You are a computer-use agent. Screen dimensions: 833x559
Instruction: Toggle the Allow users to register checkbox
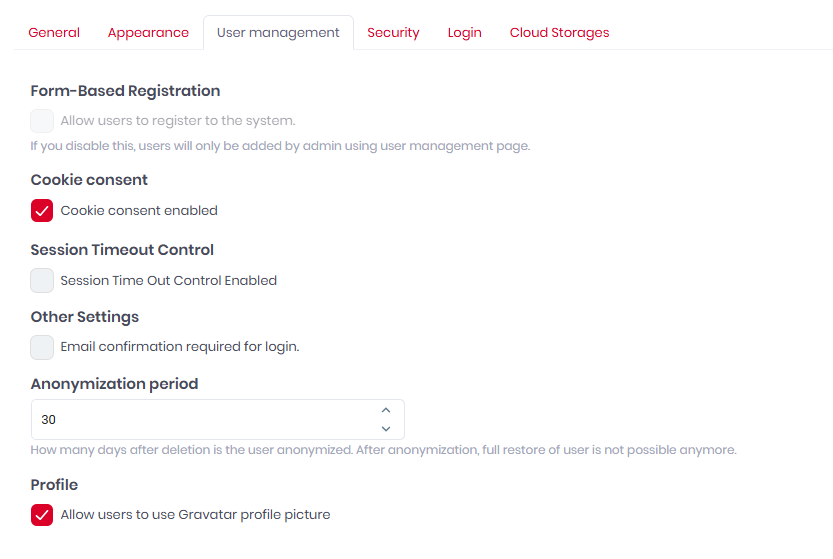click(42, 121)
